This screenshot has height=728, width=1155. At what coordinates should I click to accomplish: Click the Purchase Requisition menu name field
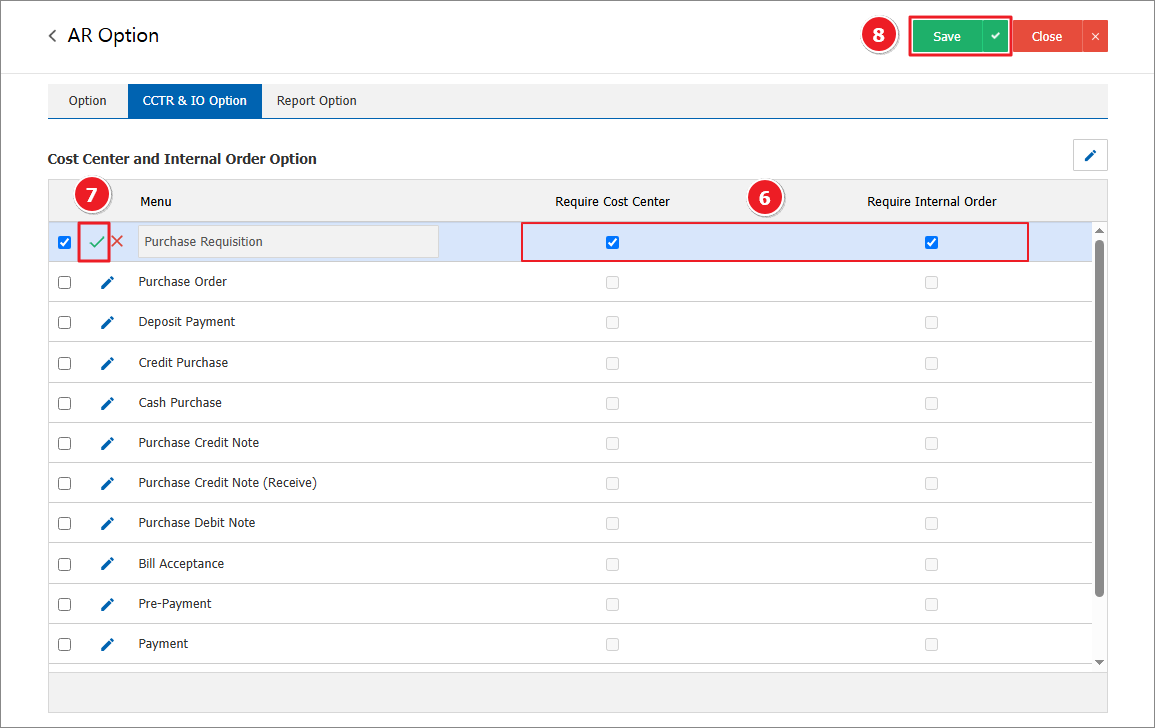288,242
